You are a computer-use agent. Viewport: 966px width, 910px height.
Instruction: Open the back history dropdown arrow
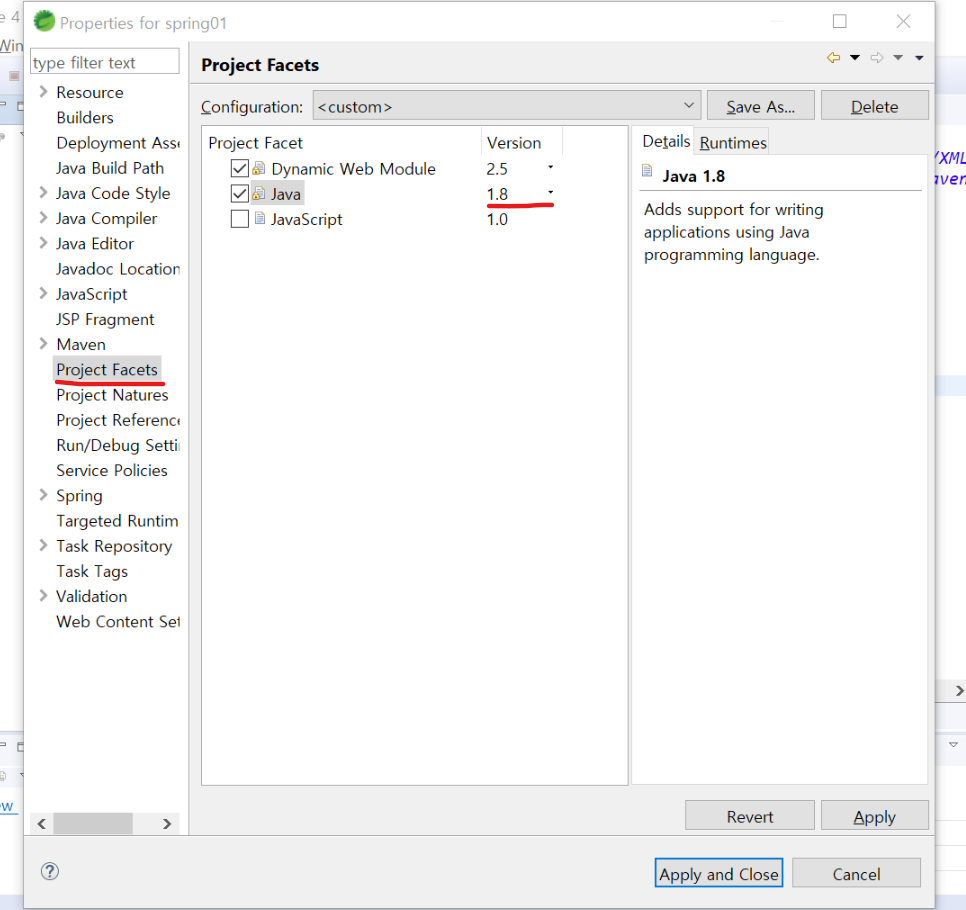pyautogui.click(x=855, y=58)
